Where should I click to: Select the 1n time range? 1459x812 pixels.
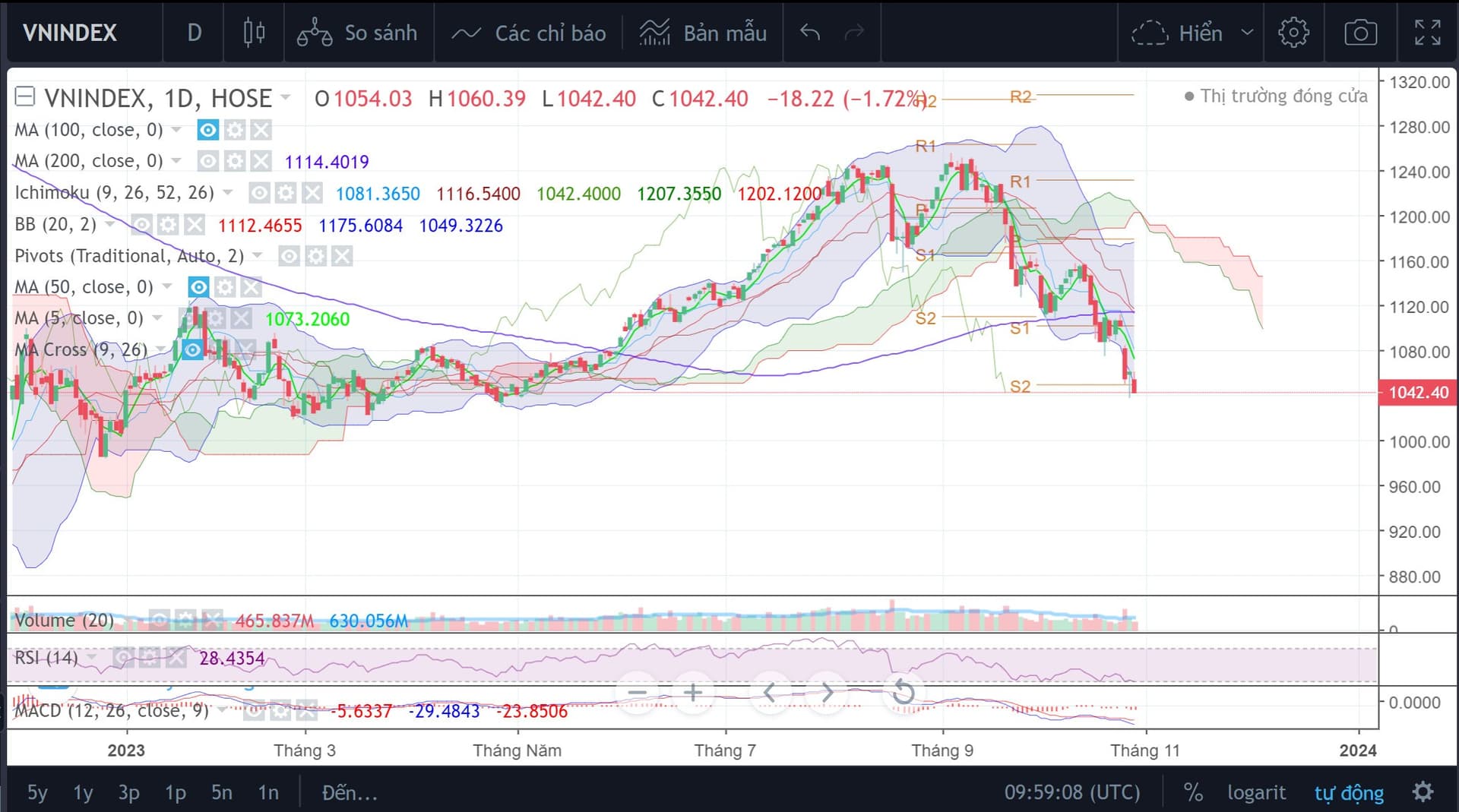point(268,793)
